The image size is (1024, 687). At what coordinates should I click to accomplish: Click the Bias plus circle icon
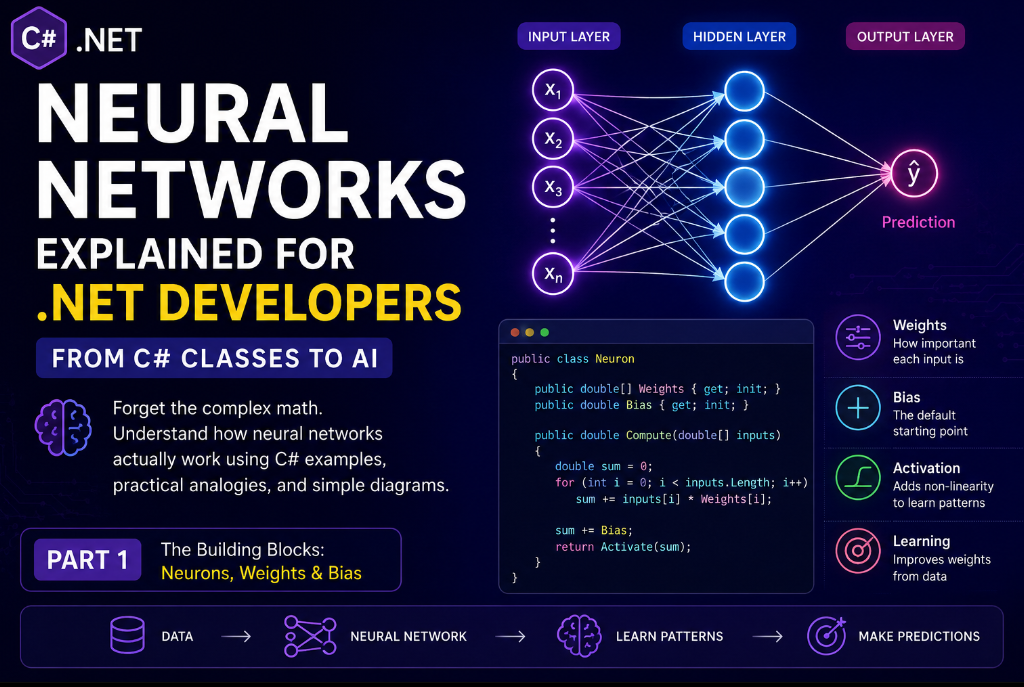point(857,407)
